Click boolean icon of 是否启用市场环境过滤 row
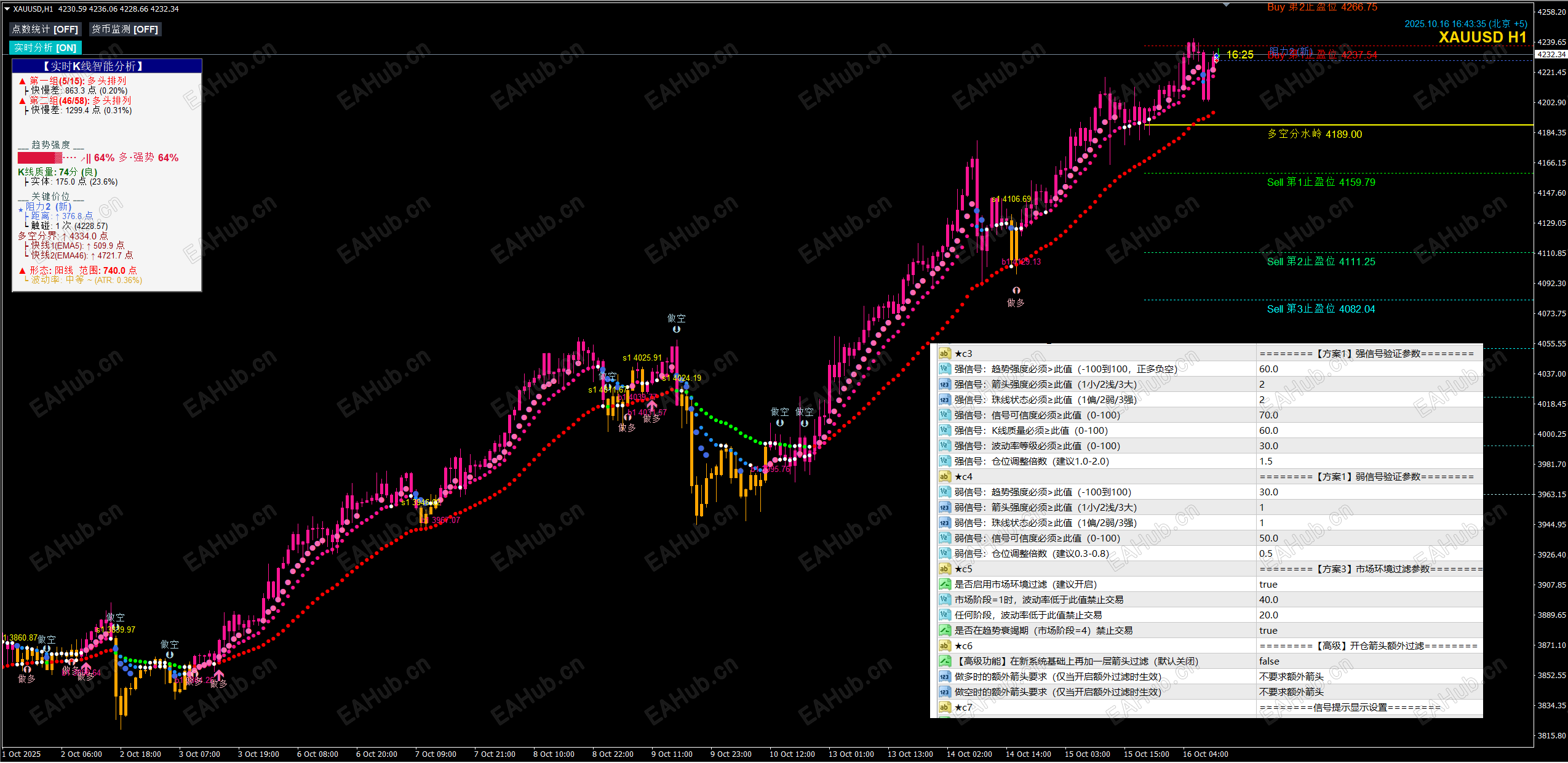 pos(944,584)
